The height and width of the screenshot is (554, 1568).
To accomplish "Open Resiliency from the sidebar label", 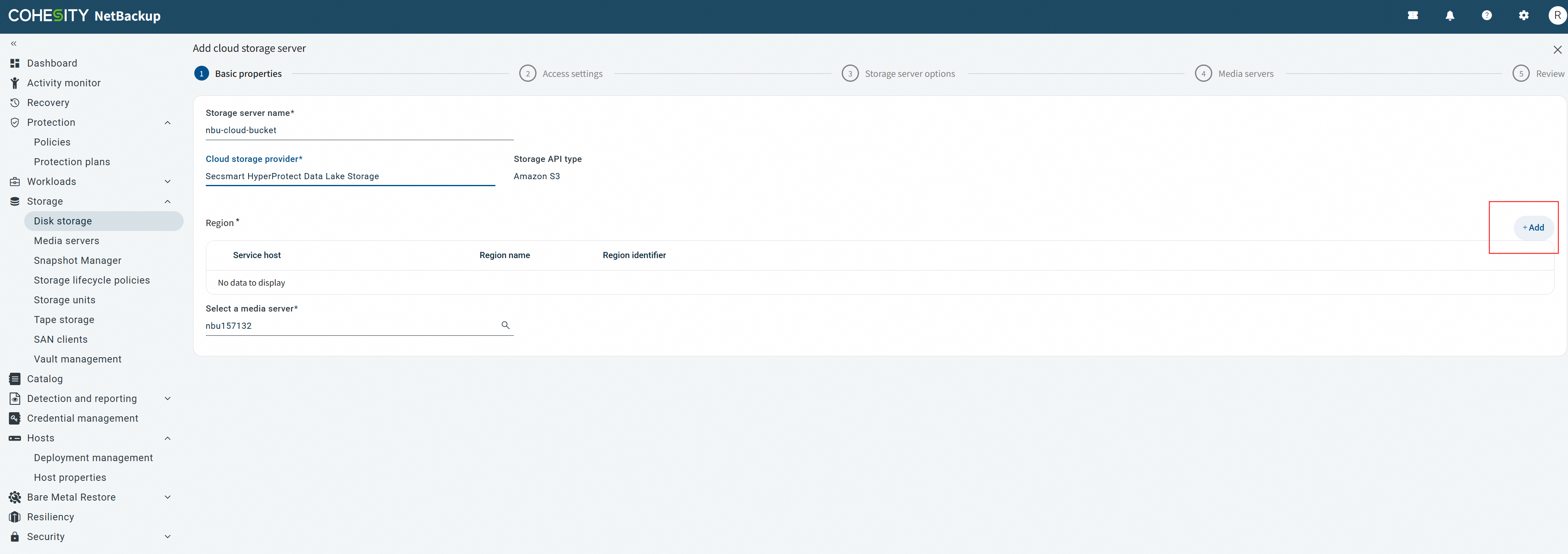I will (x=51, y=517).
